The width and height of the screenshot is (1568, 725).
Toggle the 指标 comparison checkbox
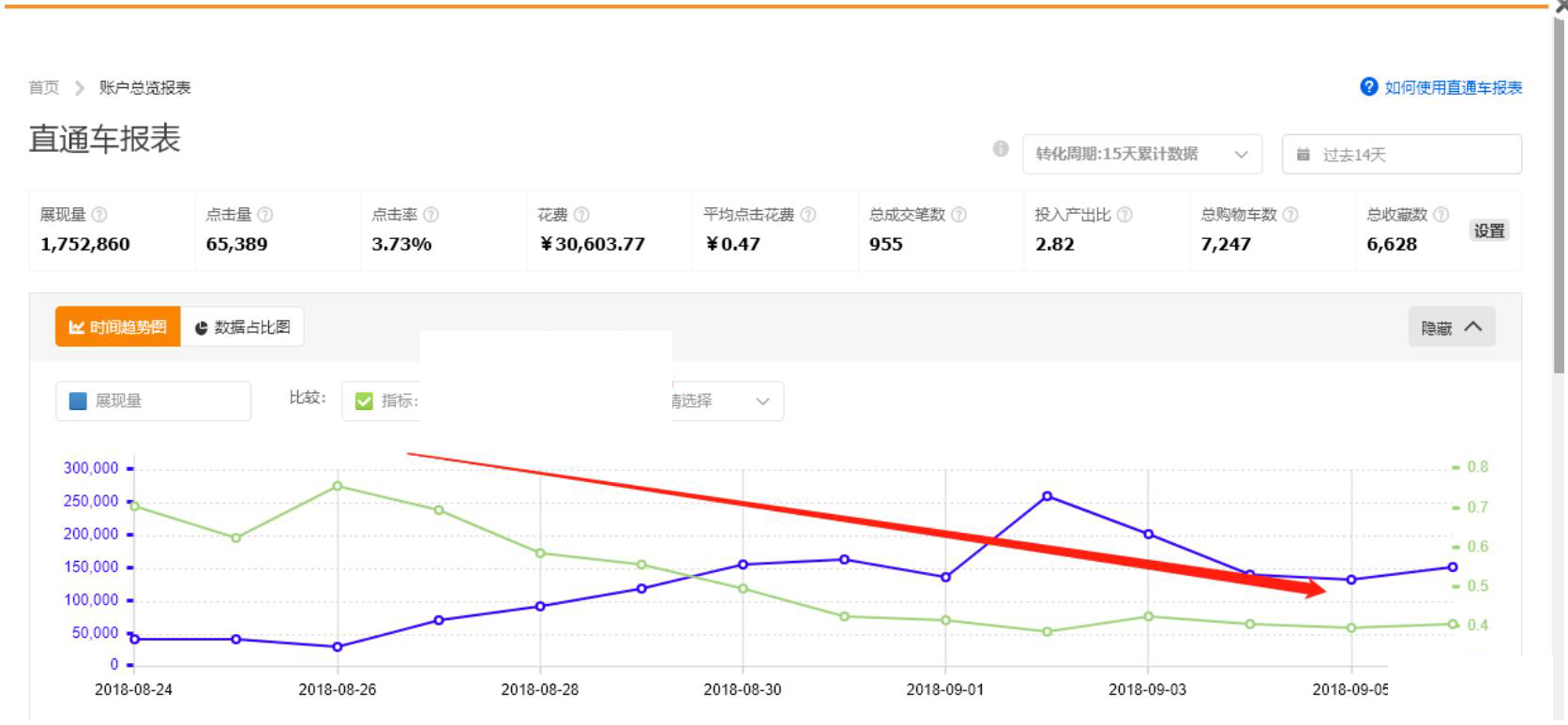pyautogui.click(x=365, y=401)
